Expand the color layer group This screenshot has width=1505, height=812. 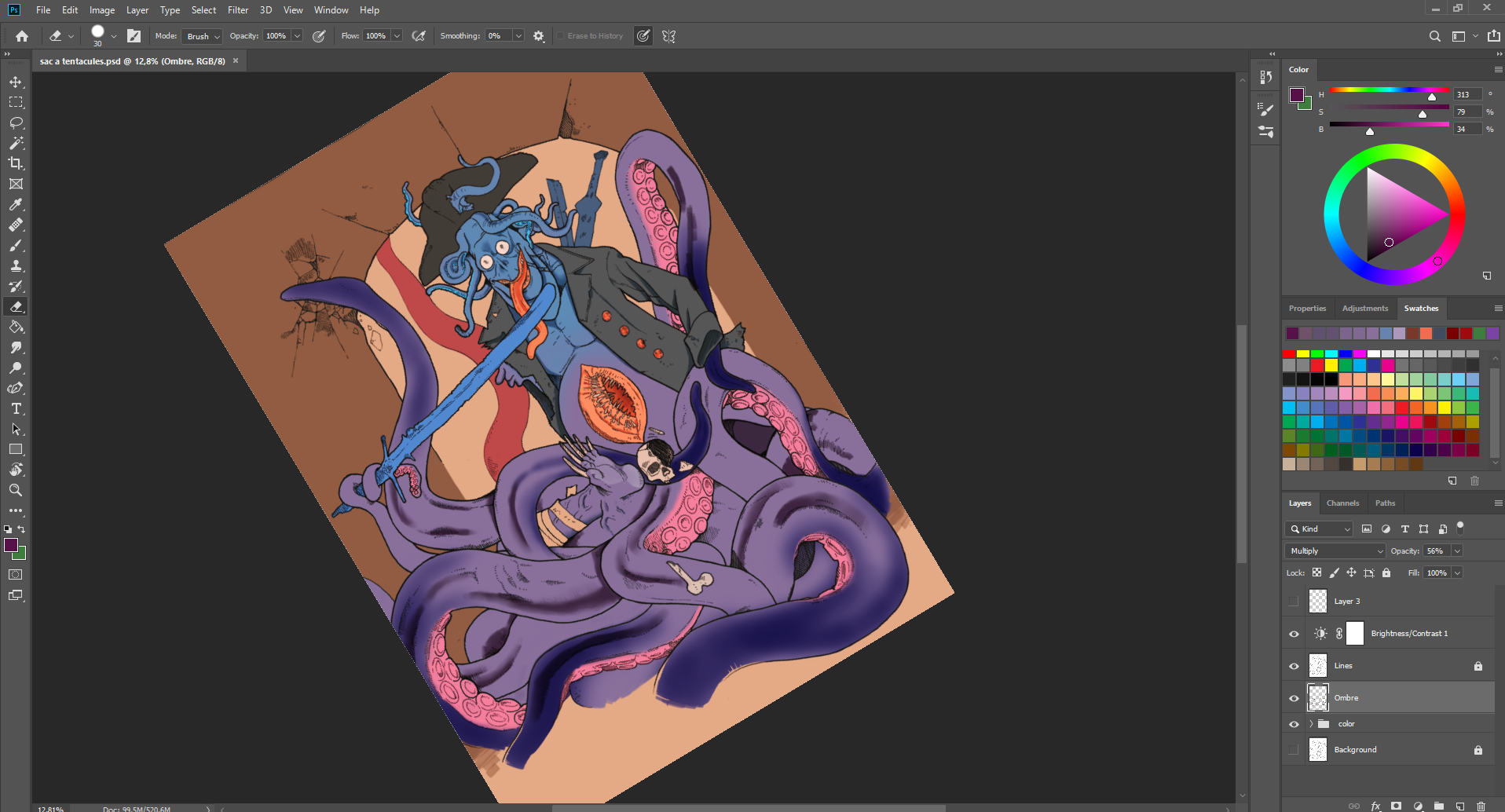coord(1311,724)
